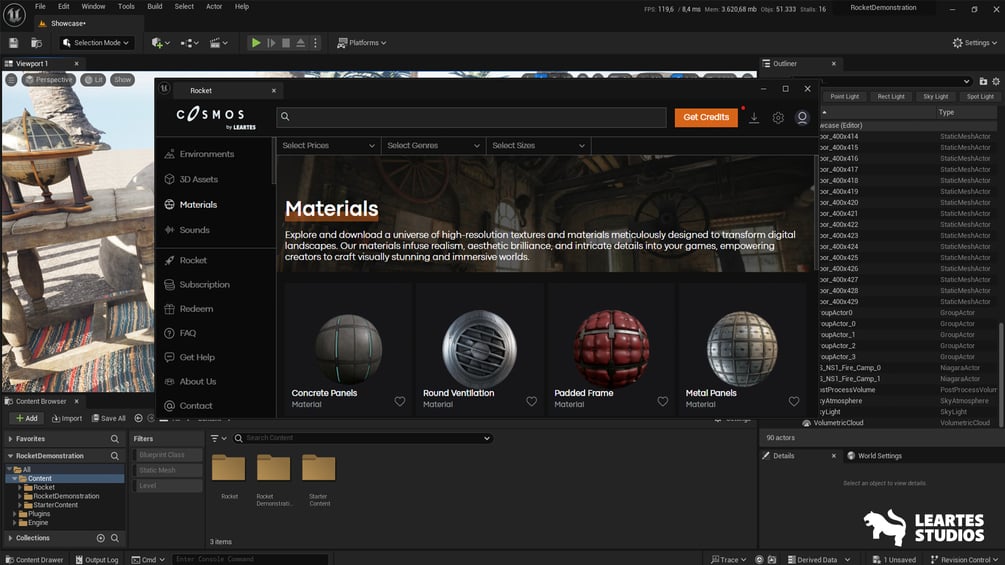This screenshot has width=1005, height=565.
Task: Click the Cosmos search field
Action: 472,117
